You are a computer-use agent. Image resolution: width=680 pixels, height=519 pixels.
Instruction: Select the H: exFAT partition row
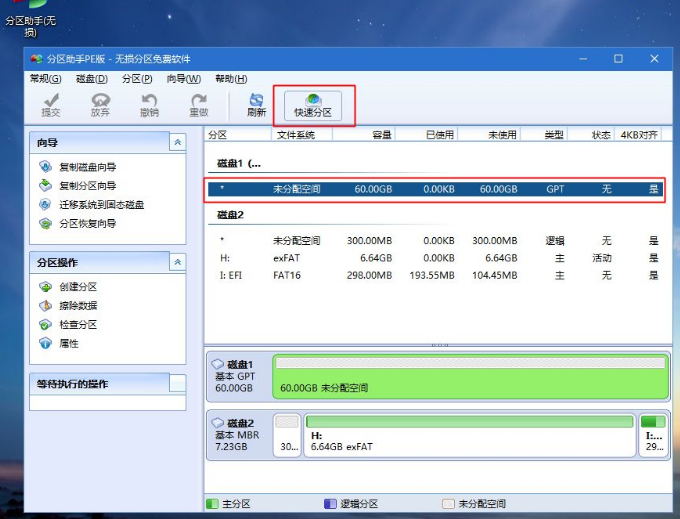(x=435, y=258)
